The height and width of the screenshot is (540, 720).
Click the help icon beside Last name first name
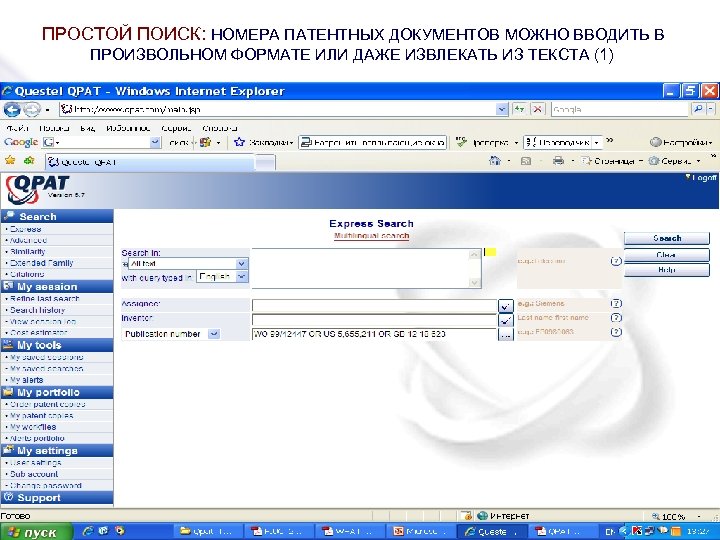(616, 318)
